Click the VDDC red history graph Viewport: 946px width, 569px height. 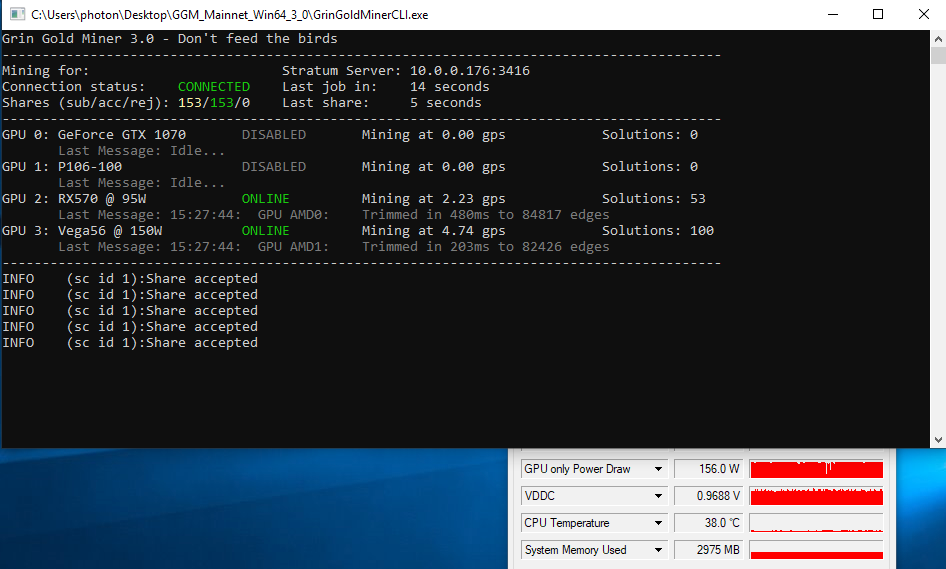(816, 496)
